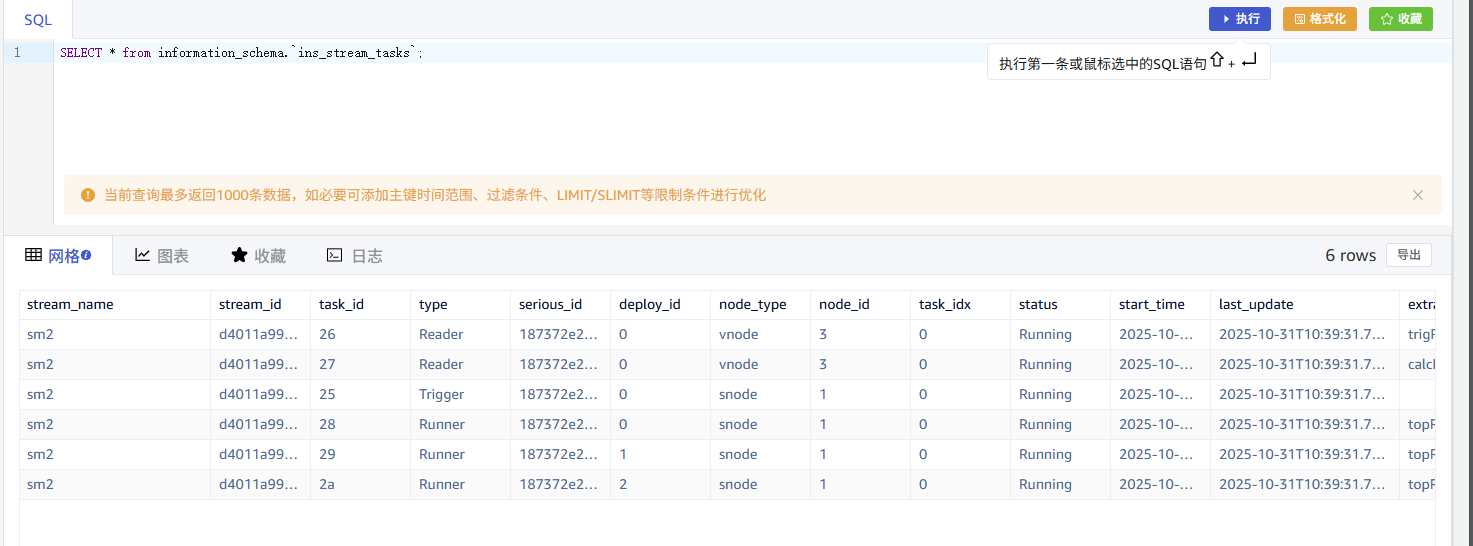1473x546 pixels.
Task: Select the Trigger type cell
Action: tap(441, 394)
